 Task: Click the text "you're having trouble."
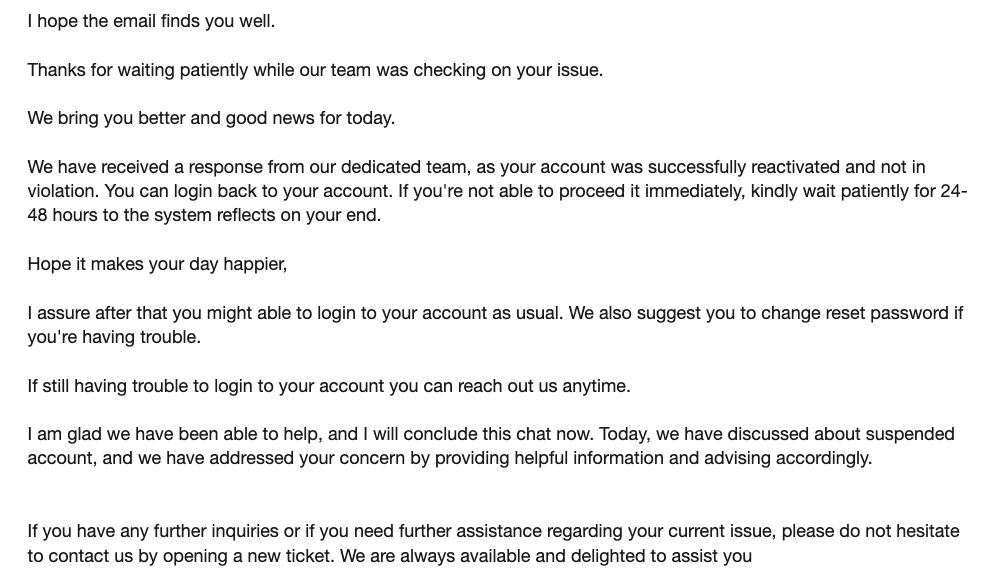(x=114, y=337)
